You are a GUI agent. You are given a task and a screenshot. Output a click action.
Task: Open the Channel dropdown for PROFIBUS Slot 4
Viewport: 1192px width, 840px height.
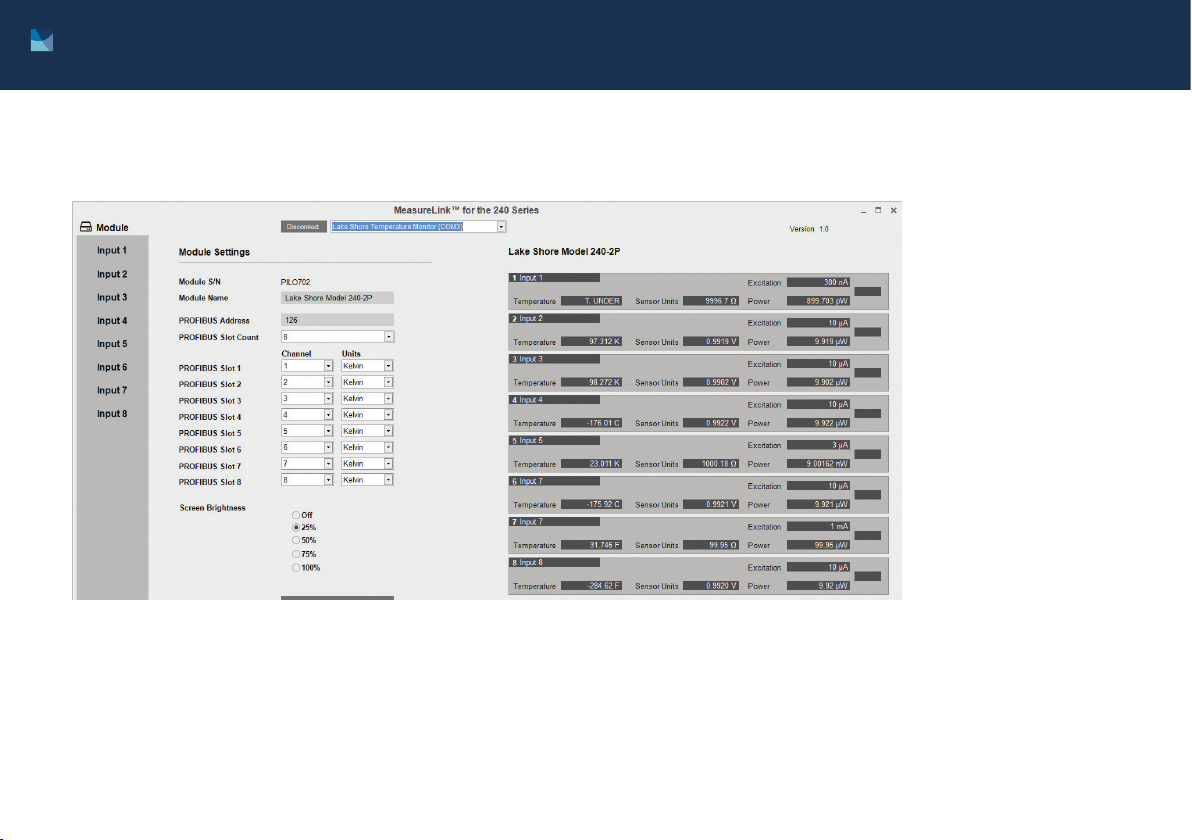coord(328,414)
